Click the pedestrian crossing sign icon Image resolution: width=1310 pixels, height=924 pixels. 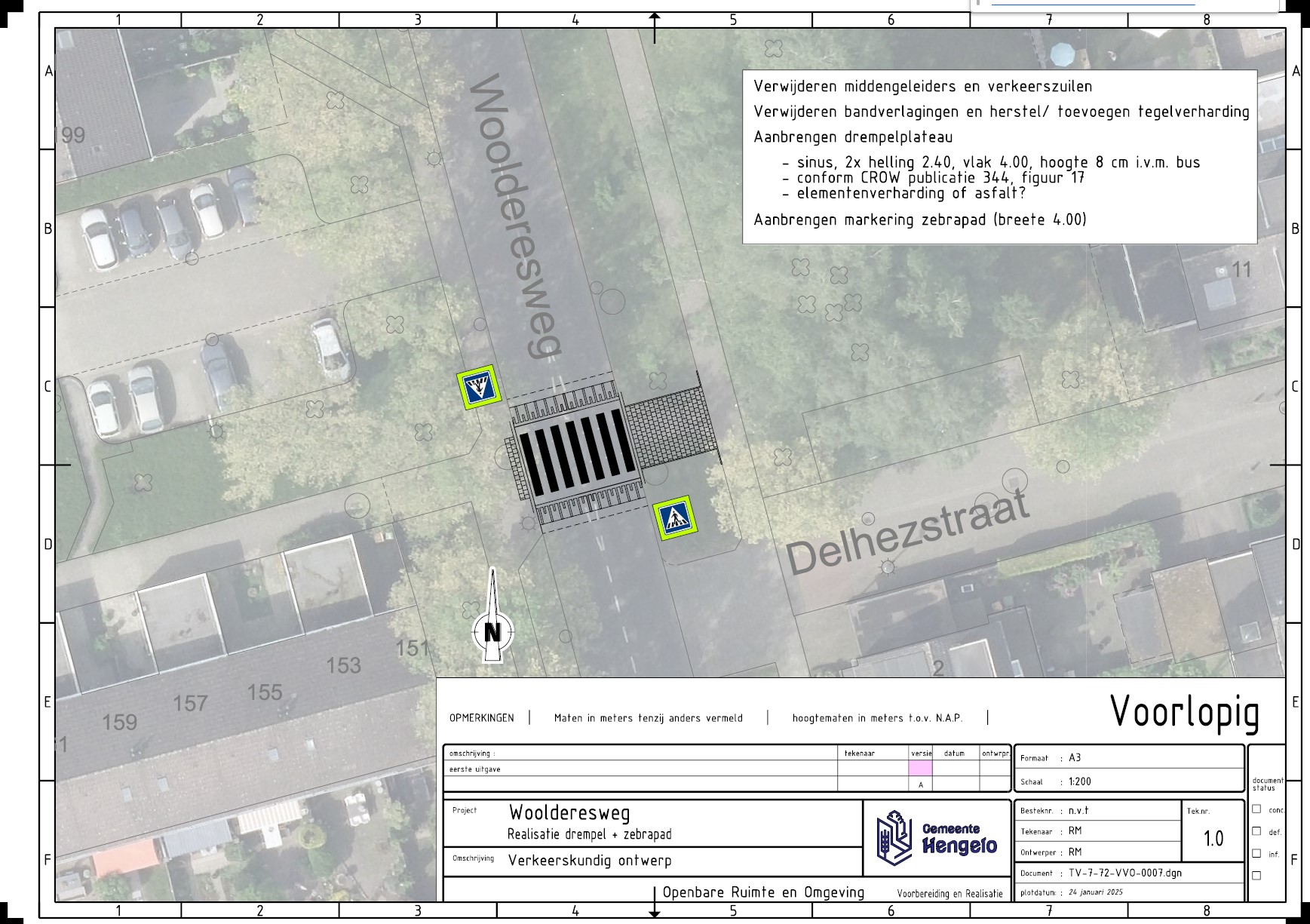pos(675,518)
